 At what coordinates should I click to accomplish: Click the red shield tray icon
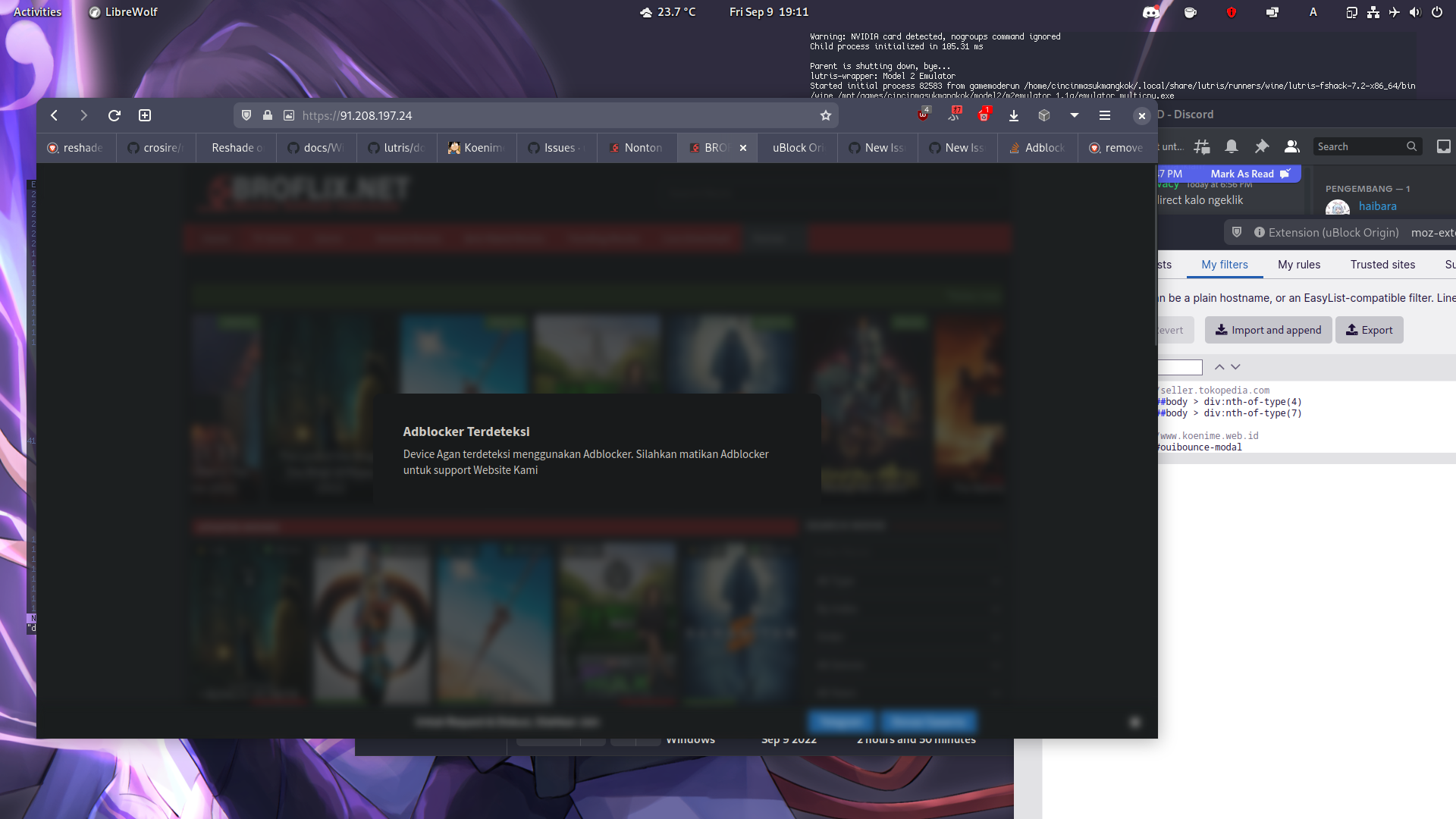(1232, 11)
